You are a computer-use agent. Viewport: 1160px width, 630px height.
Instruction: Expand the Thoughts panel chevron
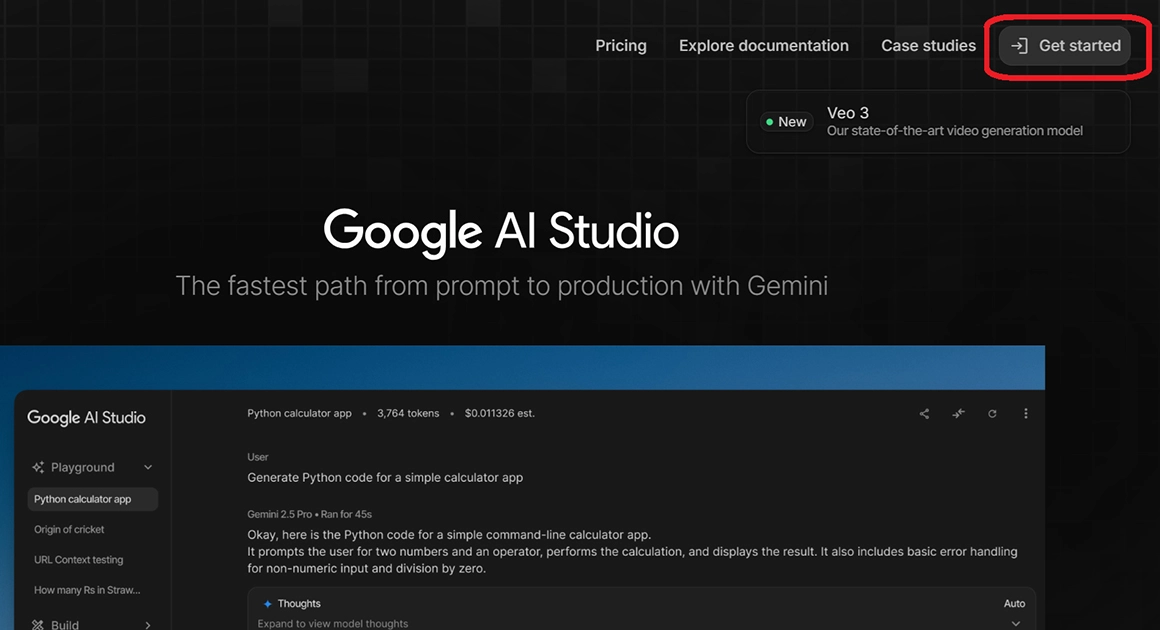[1016, 623]
